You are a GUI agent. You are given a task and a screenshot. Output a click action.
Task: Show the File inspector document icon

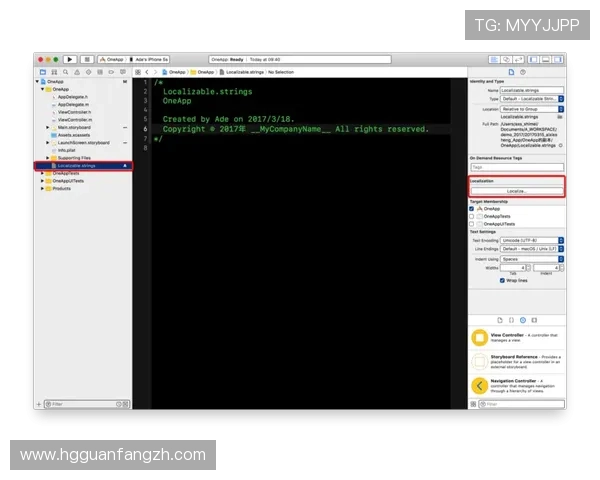pyautogui.click(x=511, y=72)
